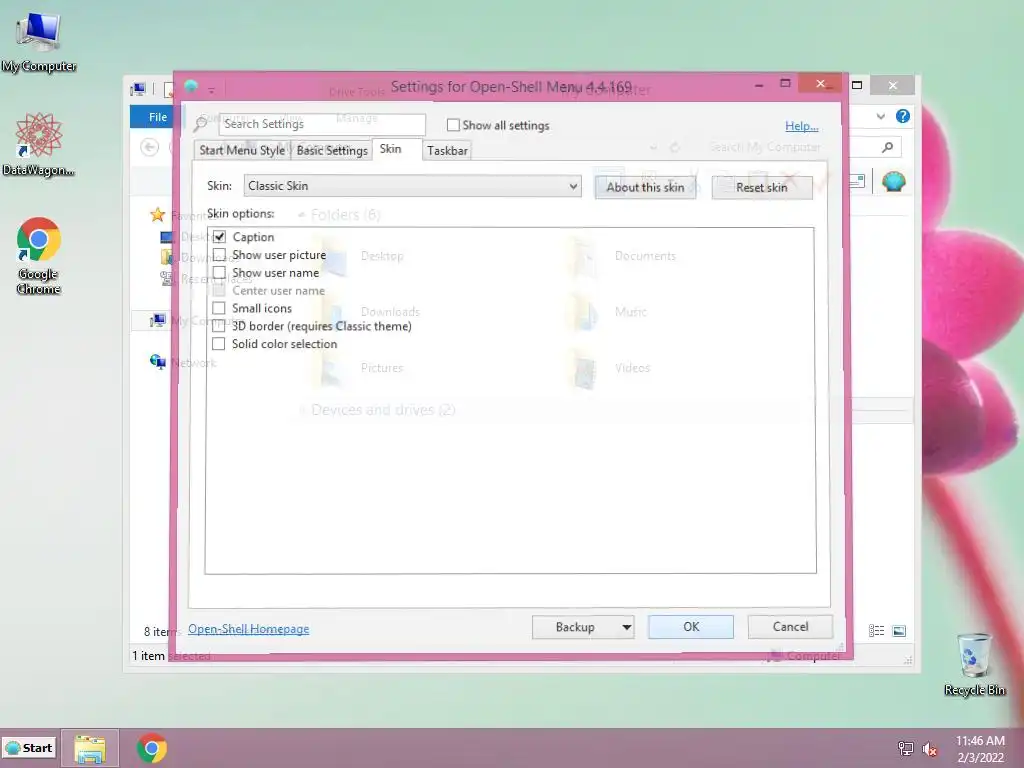
Task: Open the DataWagon desktop shortcut
Action: coord(39,144)
